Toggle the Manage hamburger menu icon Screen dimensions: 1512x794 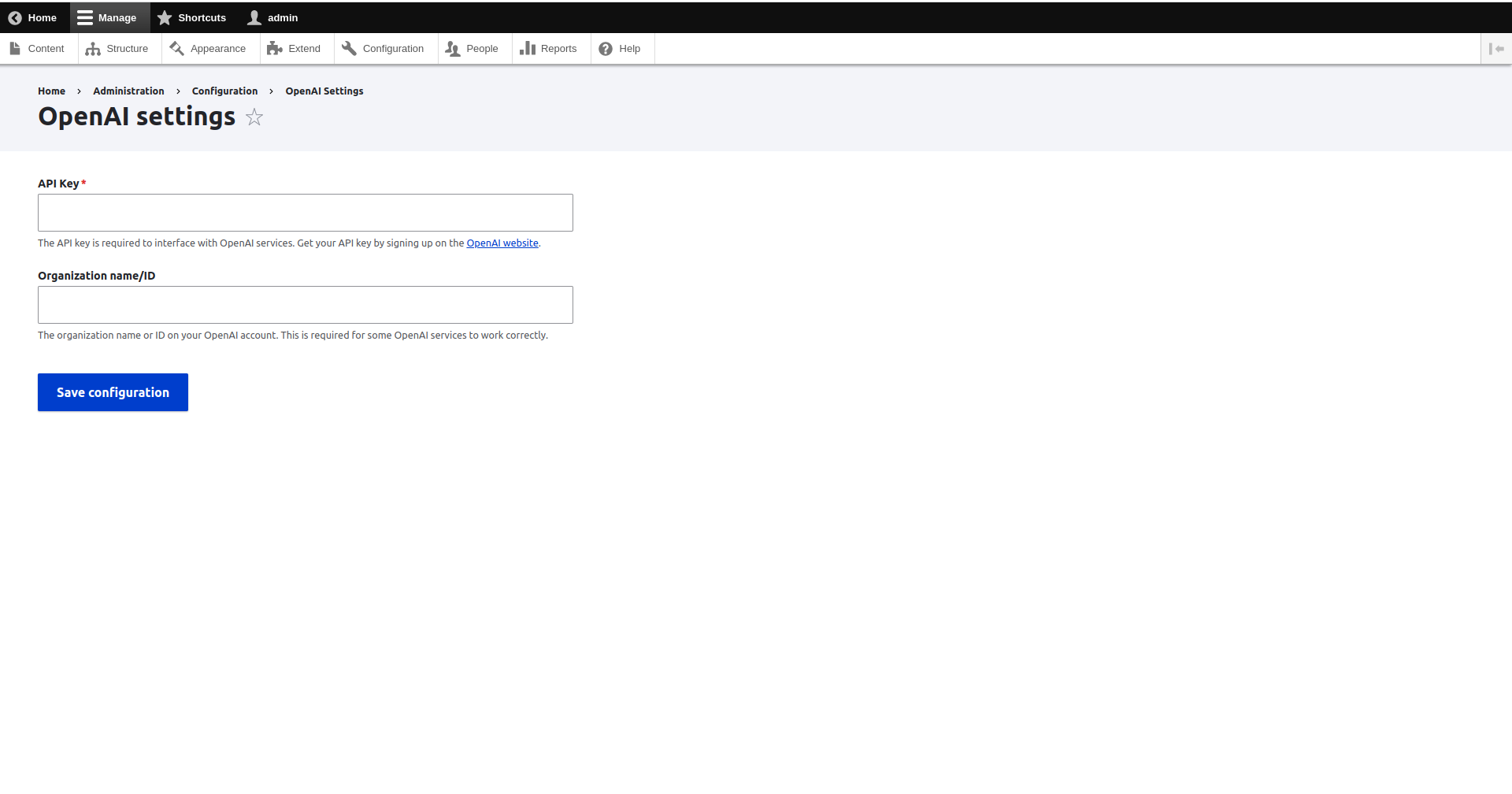(x=85, y=18)
